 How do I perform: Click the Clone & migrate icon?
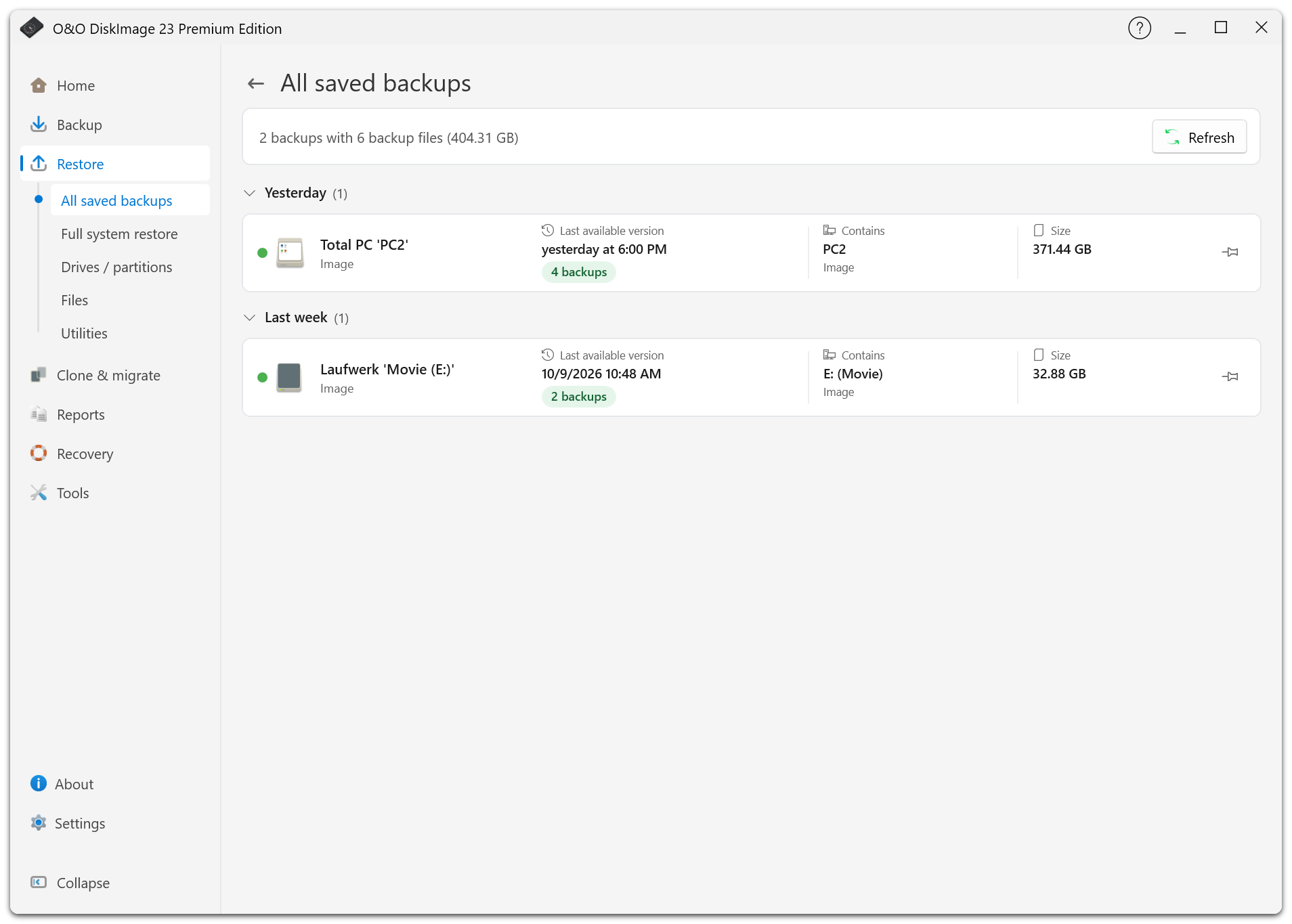click(39, 375)
